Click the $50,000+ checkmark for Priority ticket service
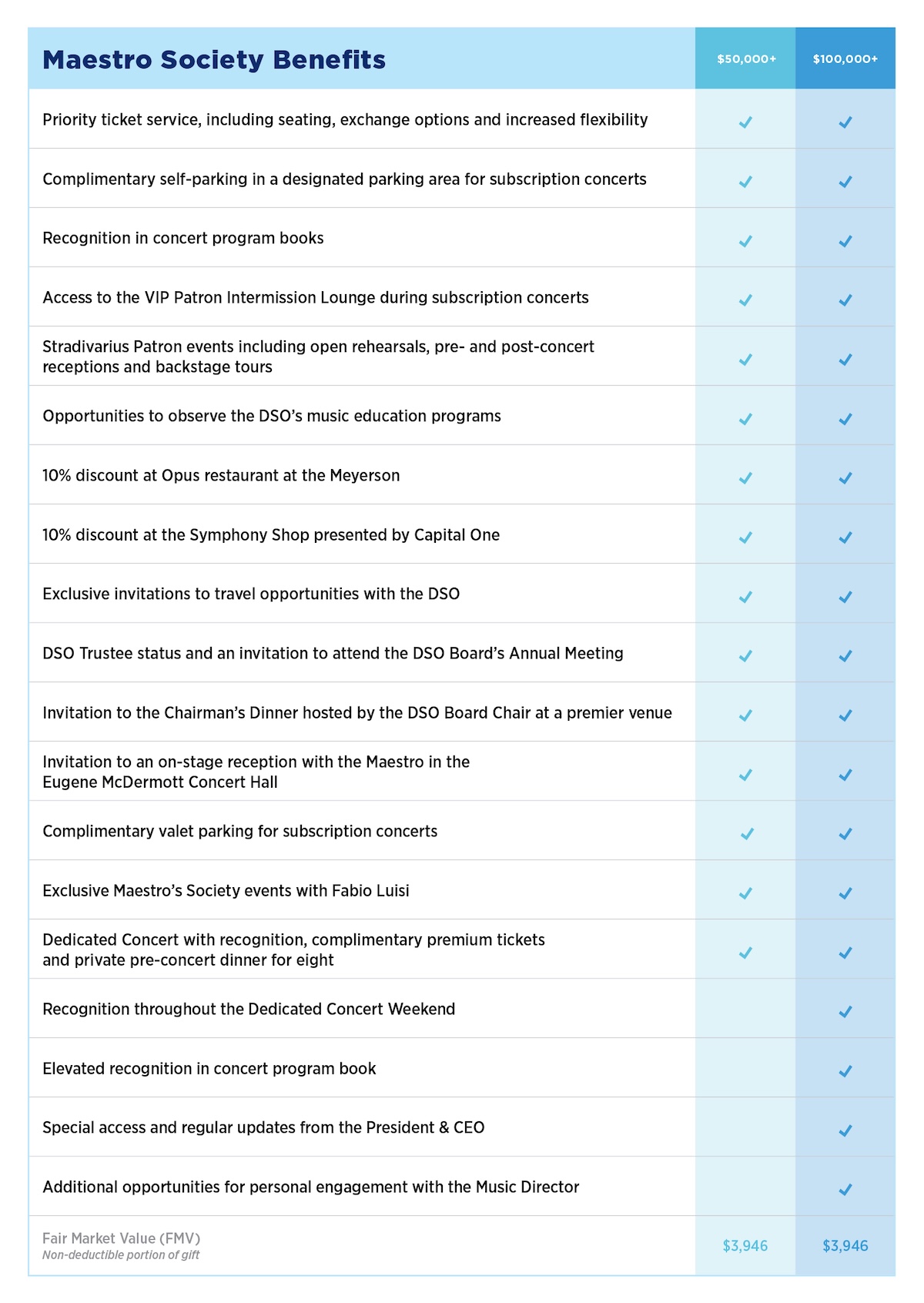924x1303 pixels. [x=745, y=122]
